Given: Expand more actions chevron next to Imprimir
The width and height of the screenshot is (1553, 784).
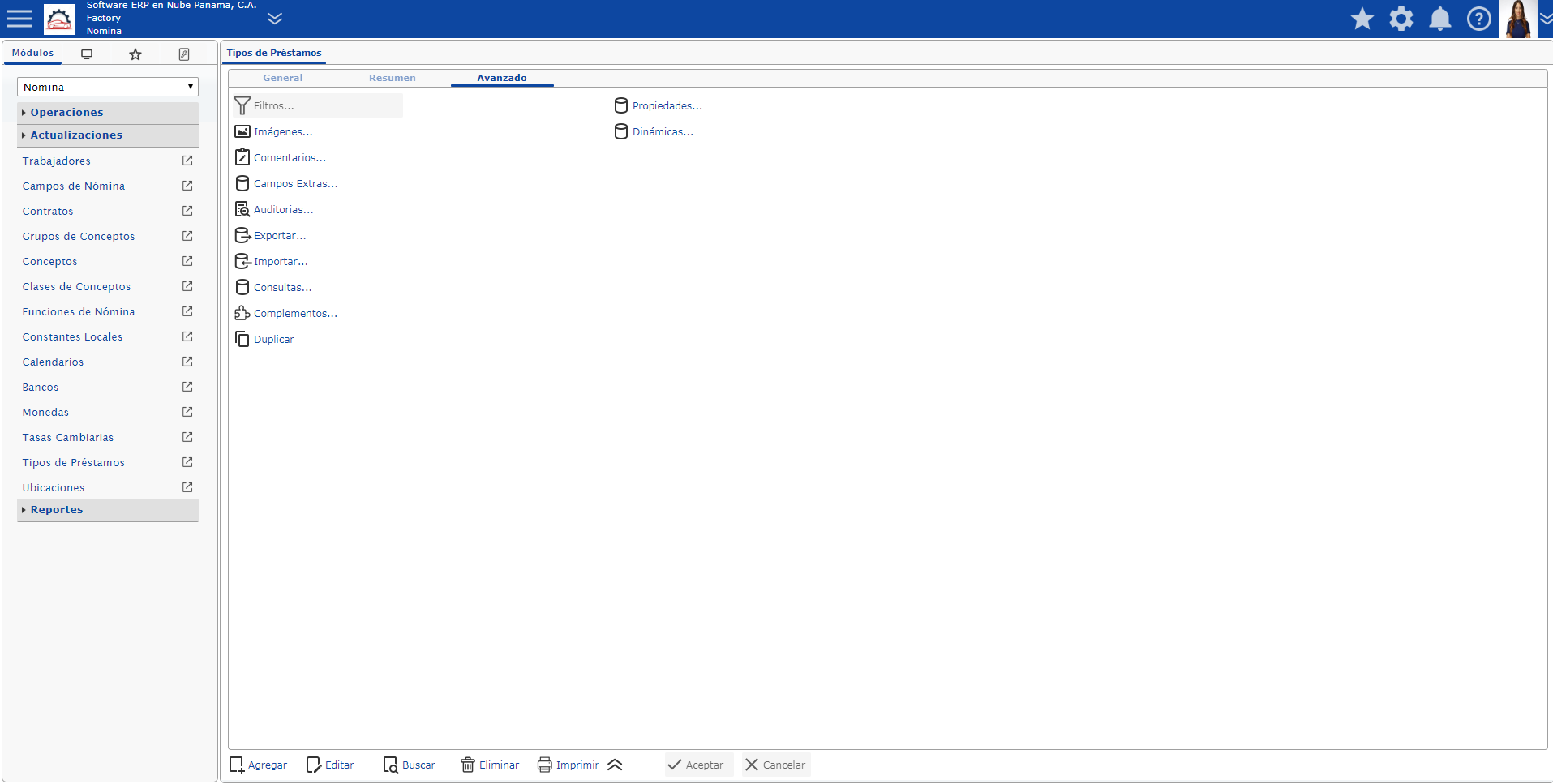Looking at the screenshot, I should tap(615, 765).
